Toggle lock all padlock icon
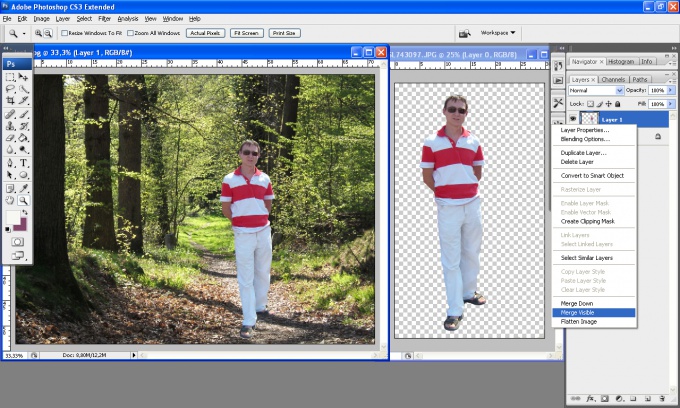The height and width of the screenshot is (408, 680). [618, 104]
